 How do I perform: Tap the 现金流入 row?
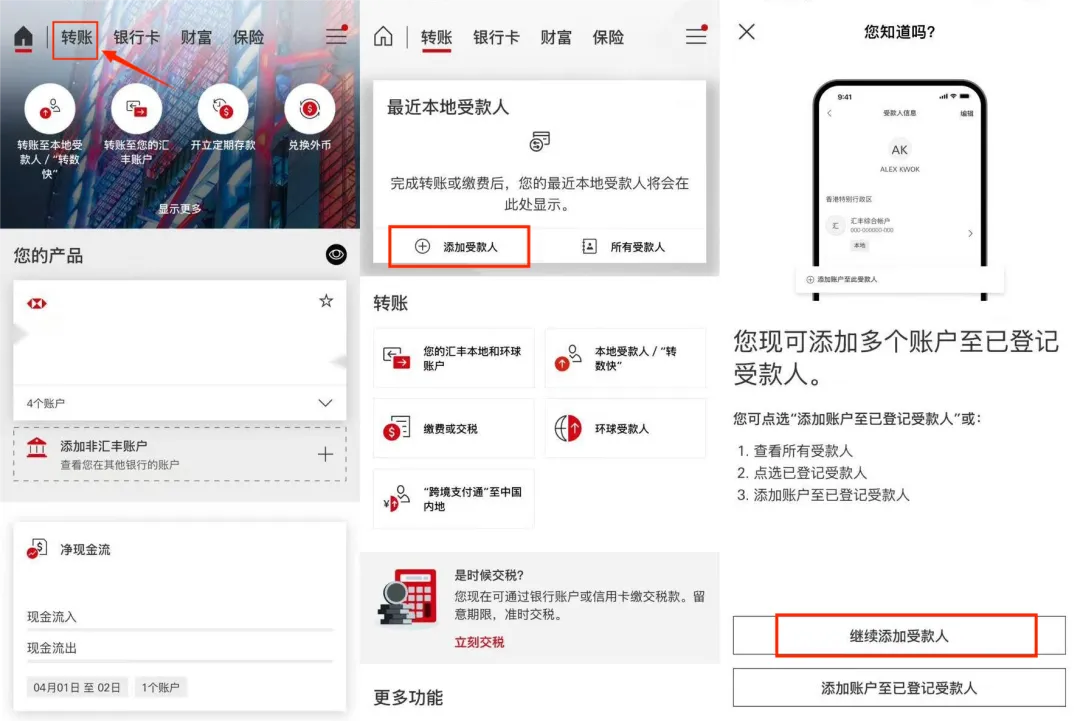click(180, 616)
